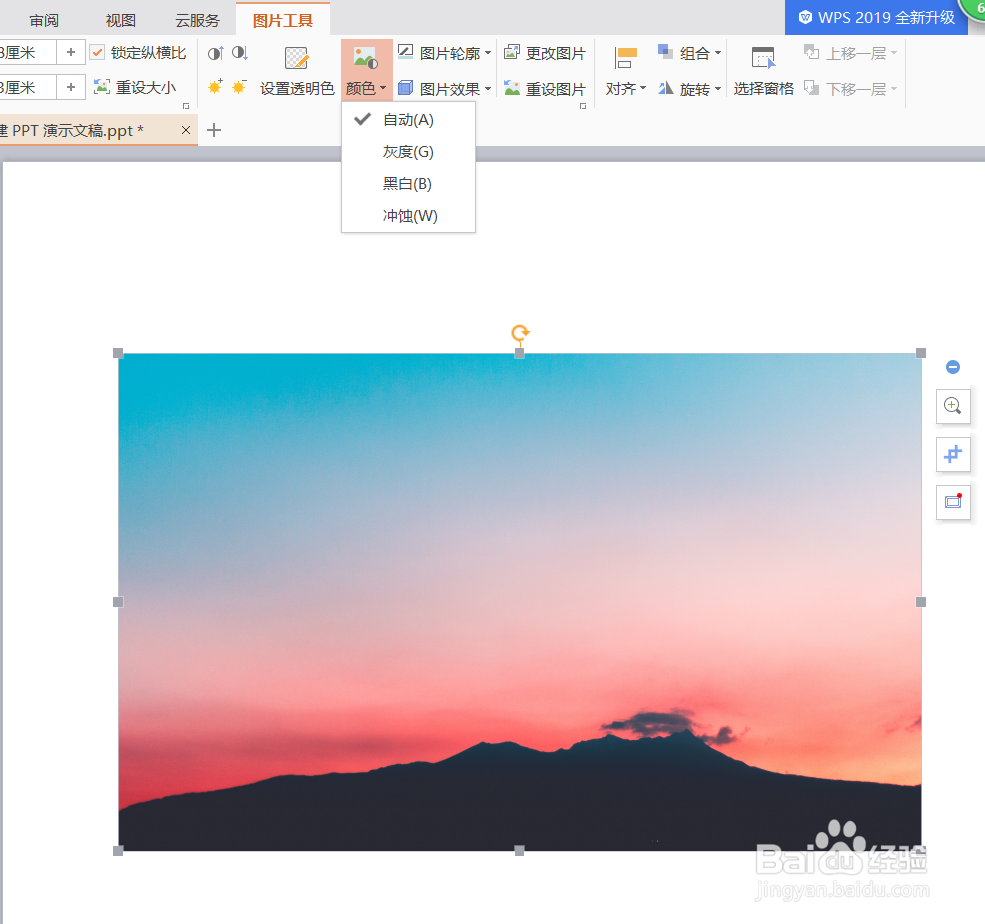Click the magnifier zoom preview icon
Image resolution: width=985 pixels, height=924 pixels.
pyautogui.click(x=953, y=406)
